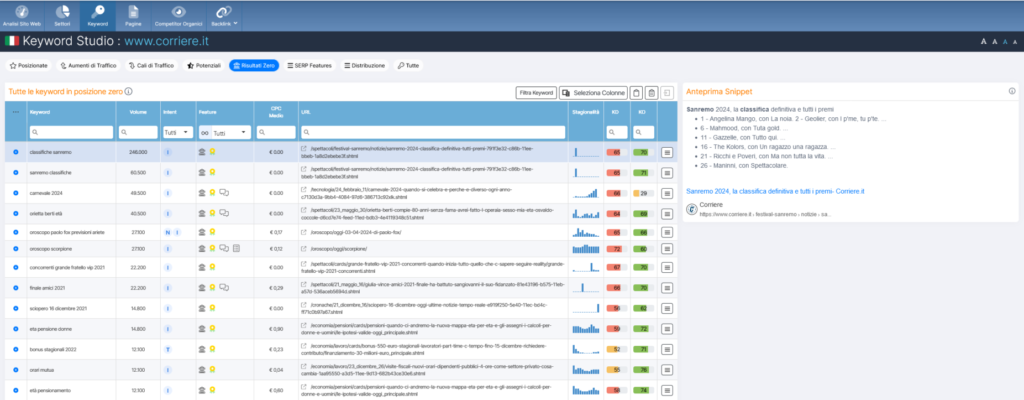The width and height of the screenshot is (1024, 400).
Task: Open row menu for classifiche sanremo
Action: coord(667,152)
